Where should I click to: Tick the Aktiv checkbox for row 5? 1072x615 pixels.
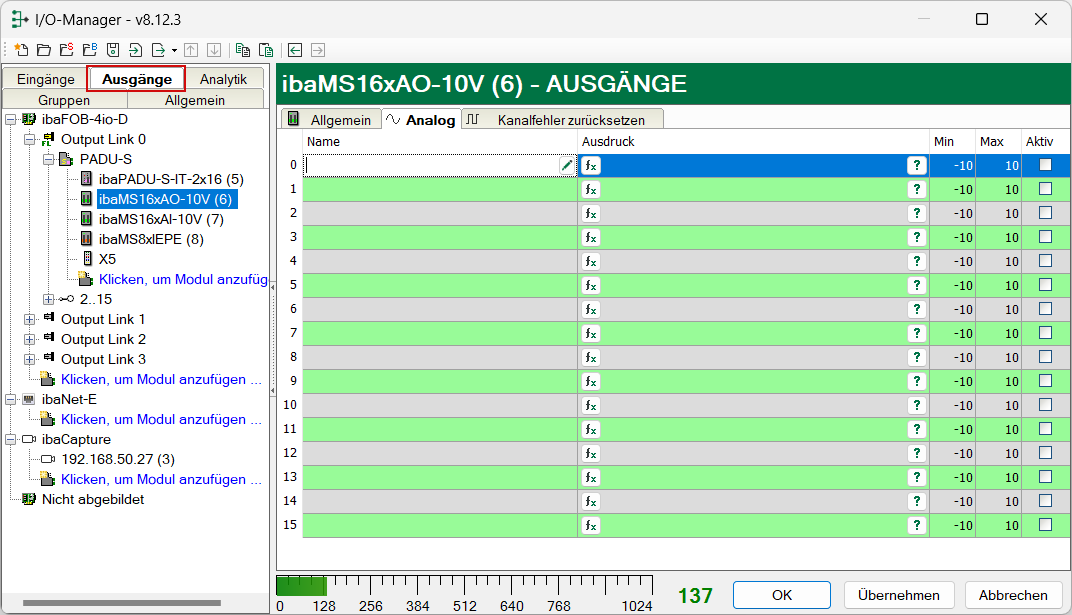click(x=1045, y=285)
